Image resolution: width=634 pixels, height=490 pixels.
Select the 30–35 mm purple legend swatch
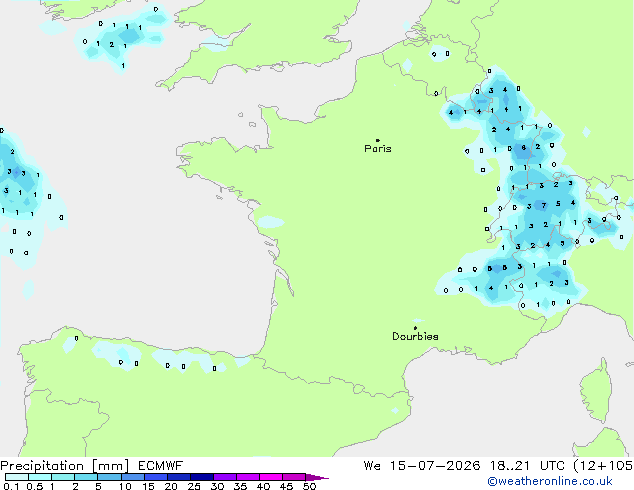tap(225, 477)
